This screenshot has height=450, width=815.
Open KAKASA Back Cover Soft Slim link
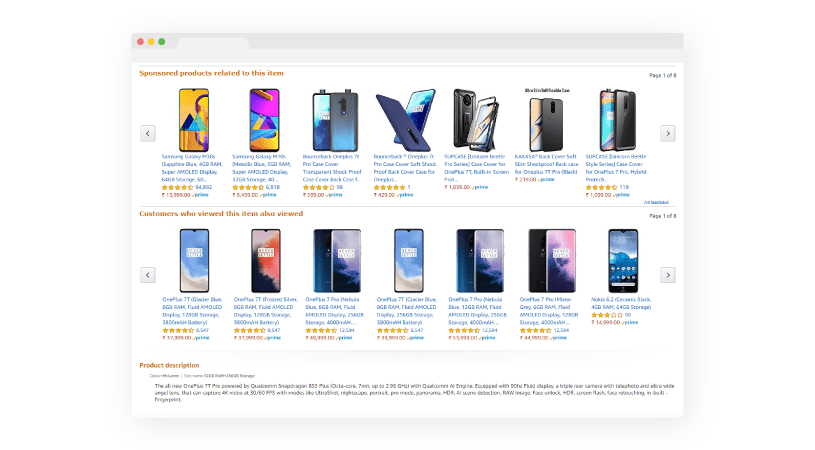click(546, 164)
